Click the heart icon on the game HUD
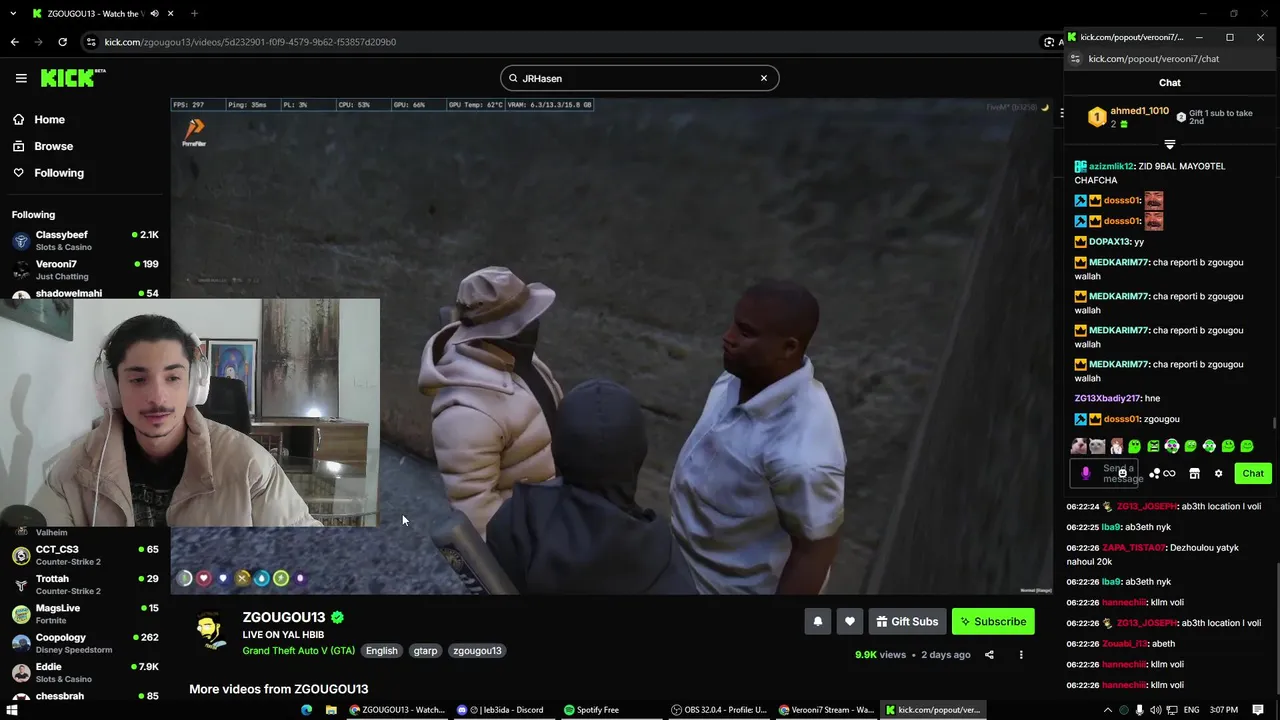The image size is (1280, 720). click(x=203, y=578)
